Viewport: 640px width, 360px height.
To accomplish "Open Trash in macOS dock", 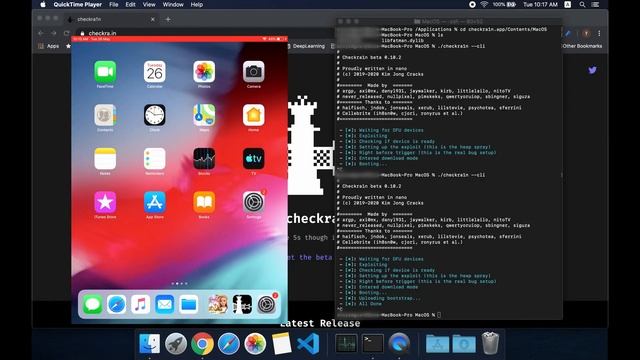I will click(490, 344).
